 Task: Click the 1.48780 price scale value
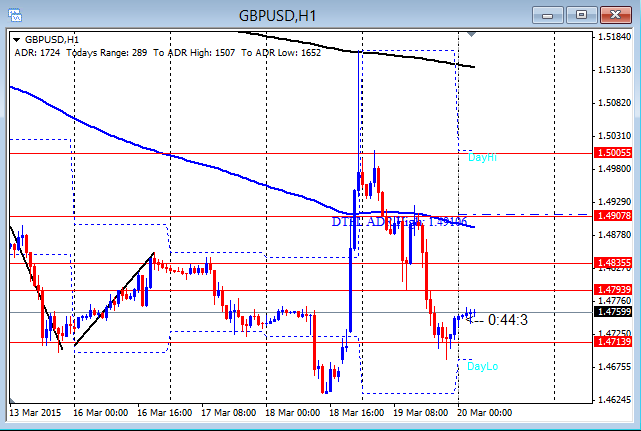click(614, 235)
